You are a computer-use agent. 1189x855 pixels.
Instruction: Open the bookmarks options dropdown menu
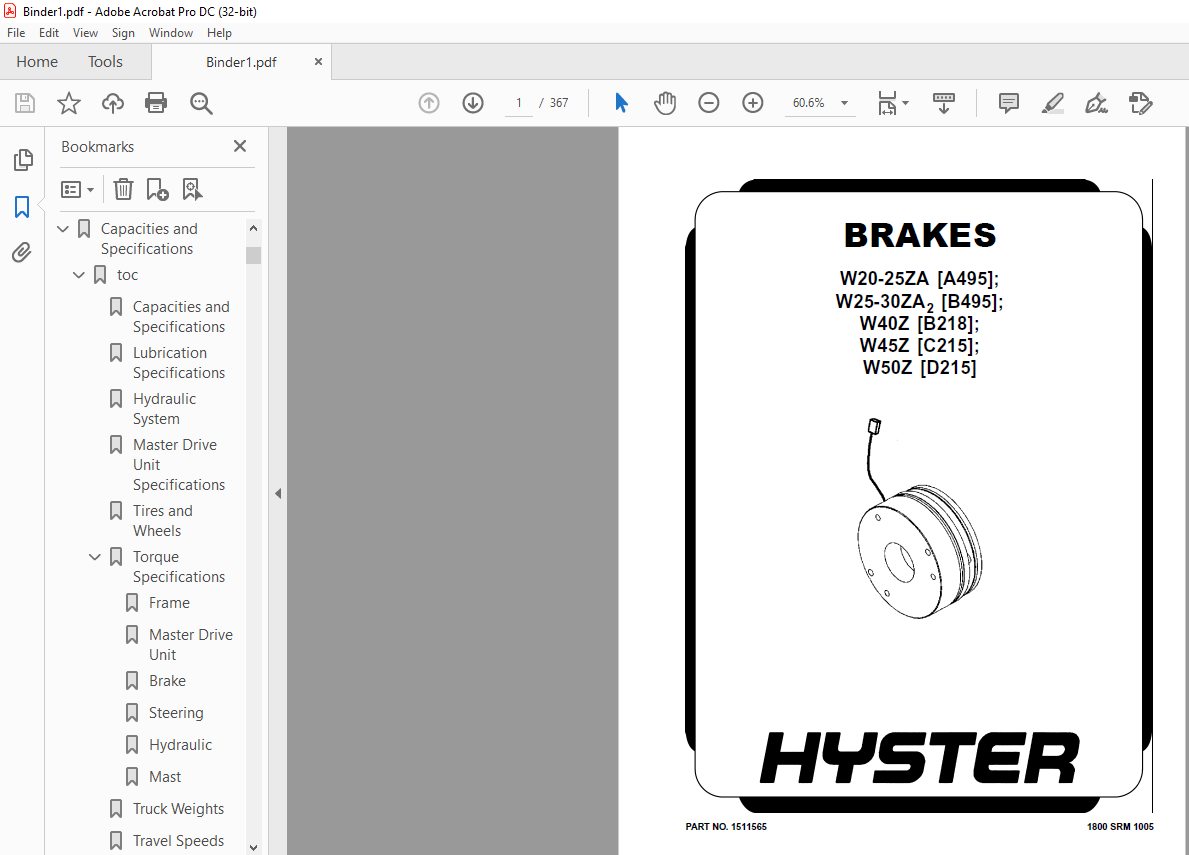coord(77,189)
